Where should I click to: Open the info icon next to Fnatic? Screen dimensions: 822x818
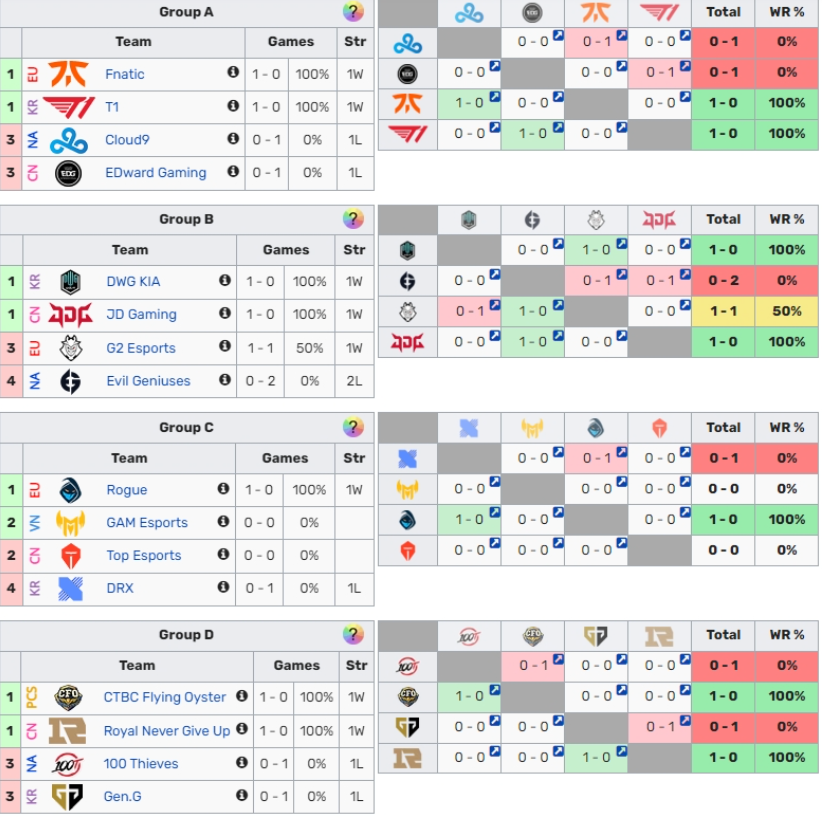coord(233,73)
